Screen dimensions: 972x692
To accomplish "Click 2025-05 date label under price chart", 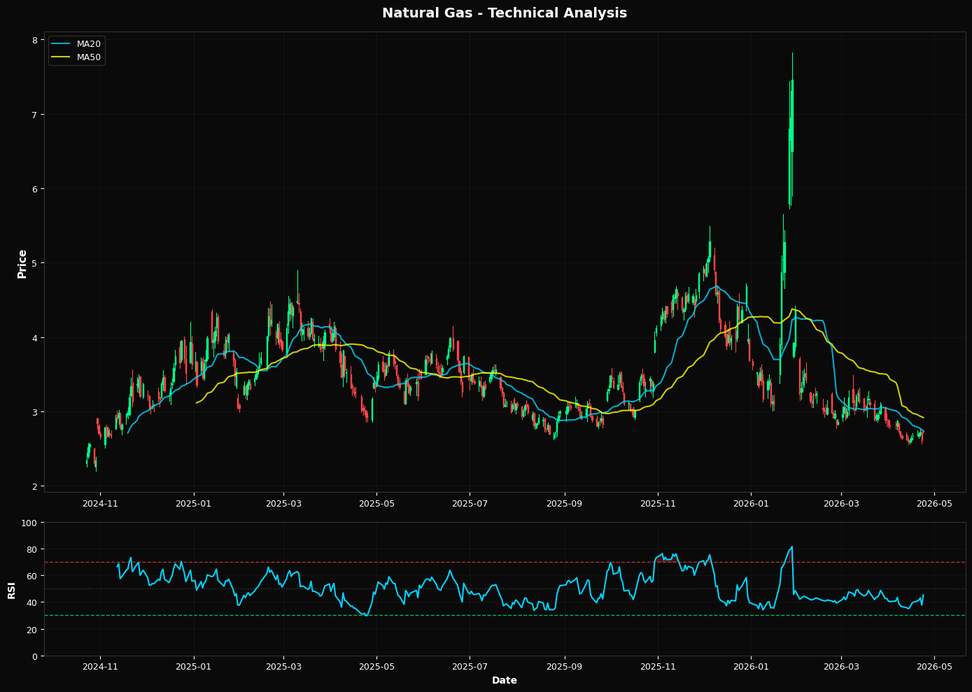I will pyautogui.click(x=376, y=503).
